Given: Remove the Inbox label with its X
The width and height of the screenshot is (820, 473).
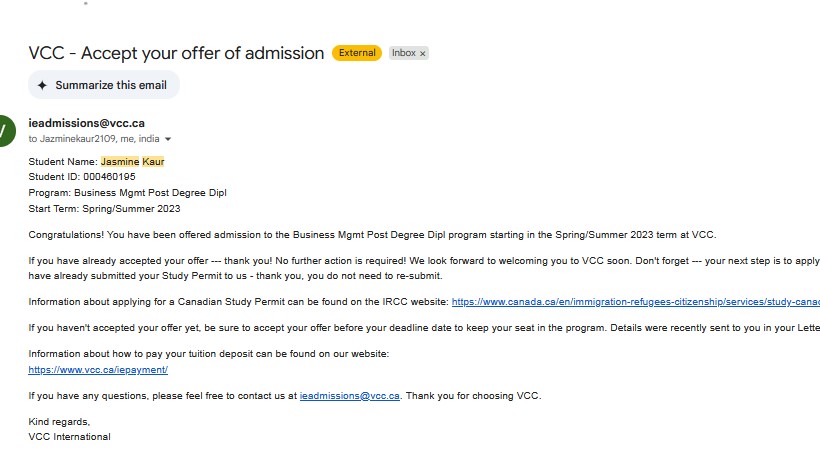Looking at the screenshot, I should pyautogui.click(x=422, y=53).
